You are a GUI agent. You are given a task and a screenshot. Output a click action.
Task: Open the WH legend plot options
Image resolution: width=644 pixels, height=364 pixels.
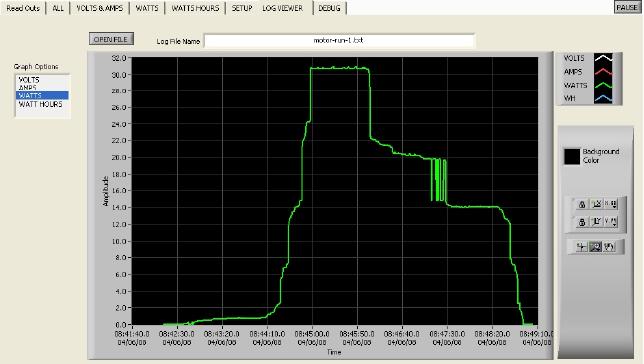(x=603, y=99)
